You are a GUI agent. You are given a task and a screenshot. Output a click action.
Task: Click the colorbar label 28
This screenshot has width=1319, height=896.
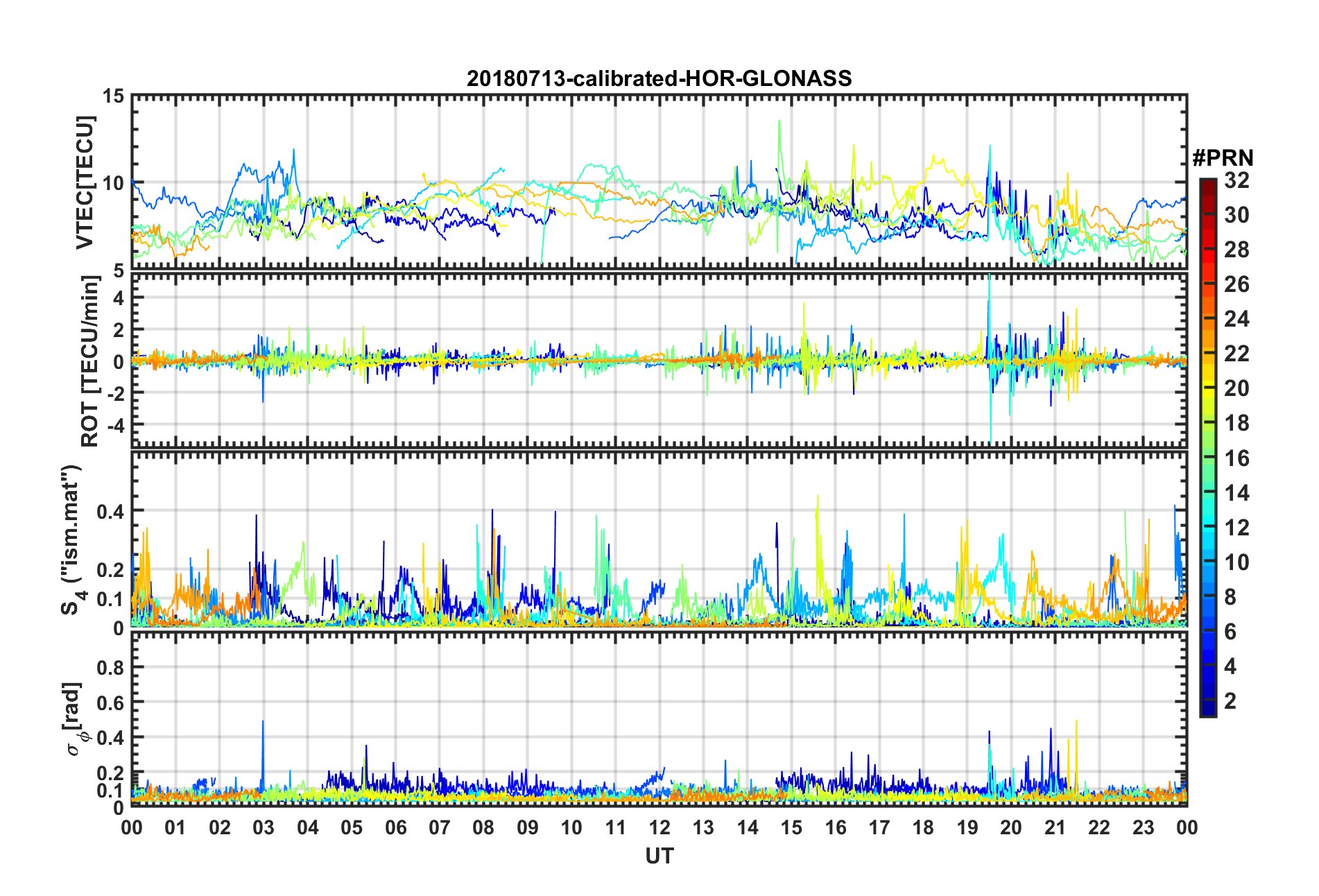[x=1236, y=250]
